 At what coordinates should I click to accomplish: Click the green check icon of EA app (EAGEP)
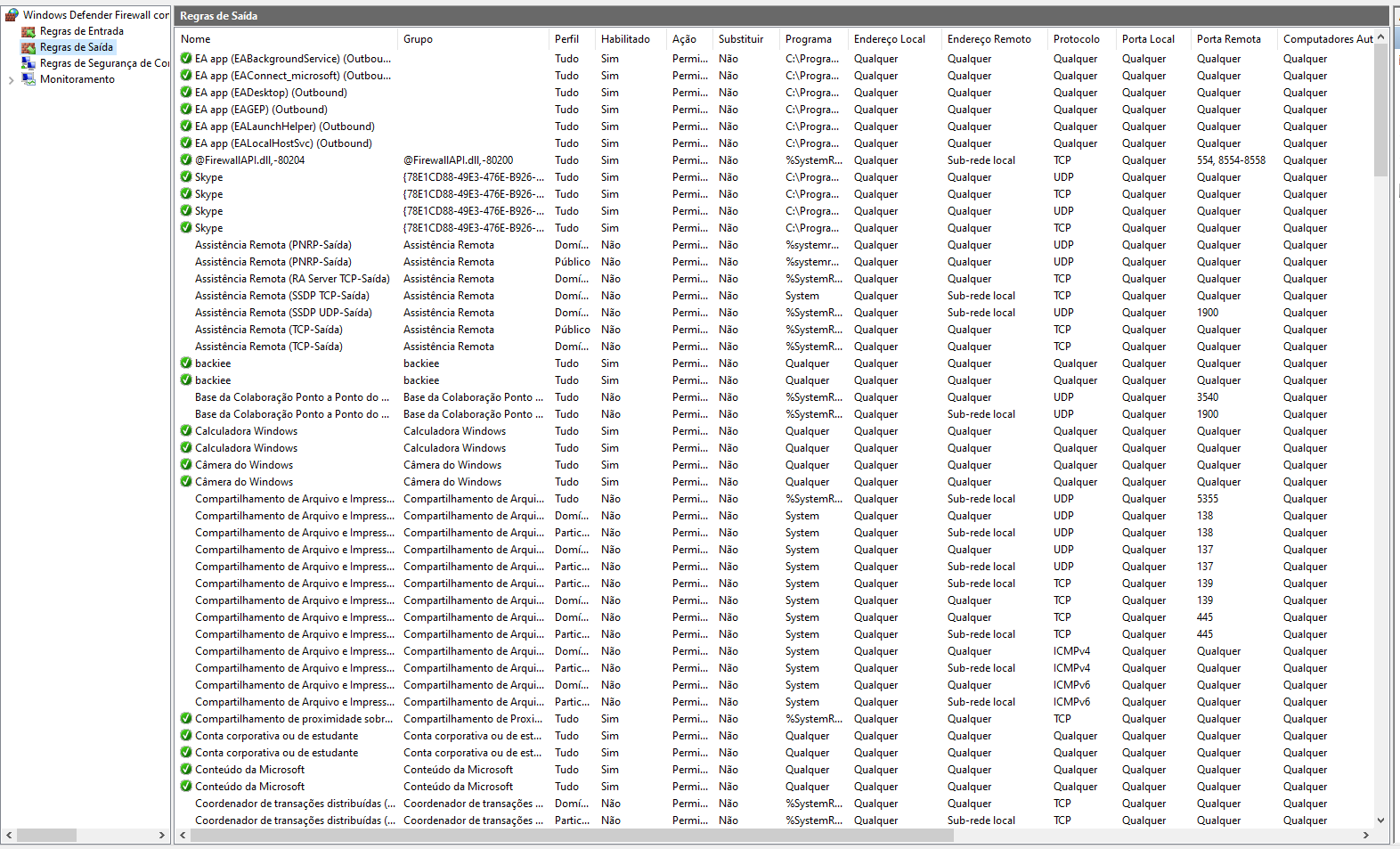[x=186, y=110]
